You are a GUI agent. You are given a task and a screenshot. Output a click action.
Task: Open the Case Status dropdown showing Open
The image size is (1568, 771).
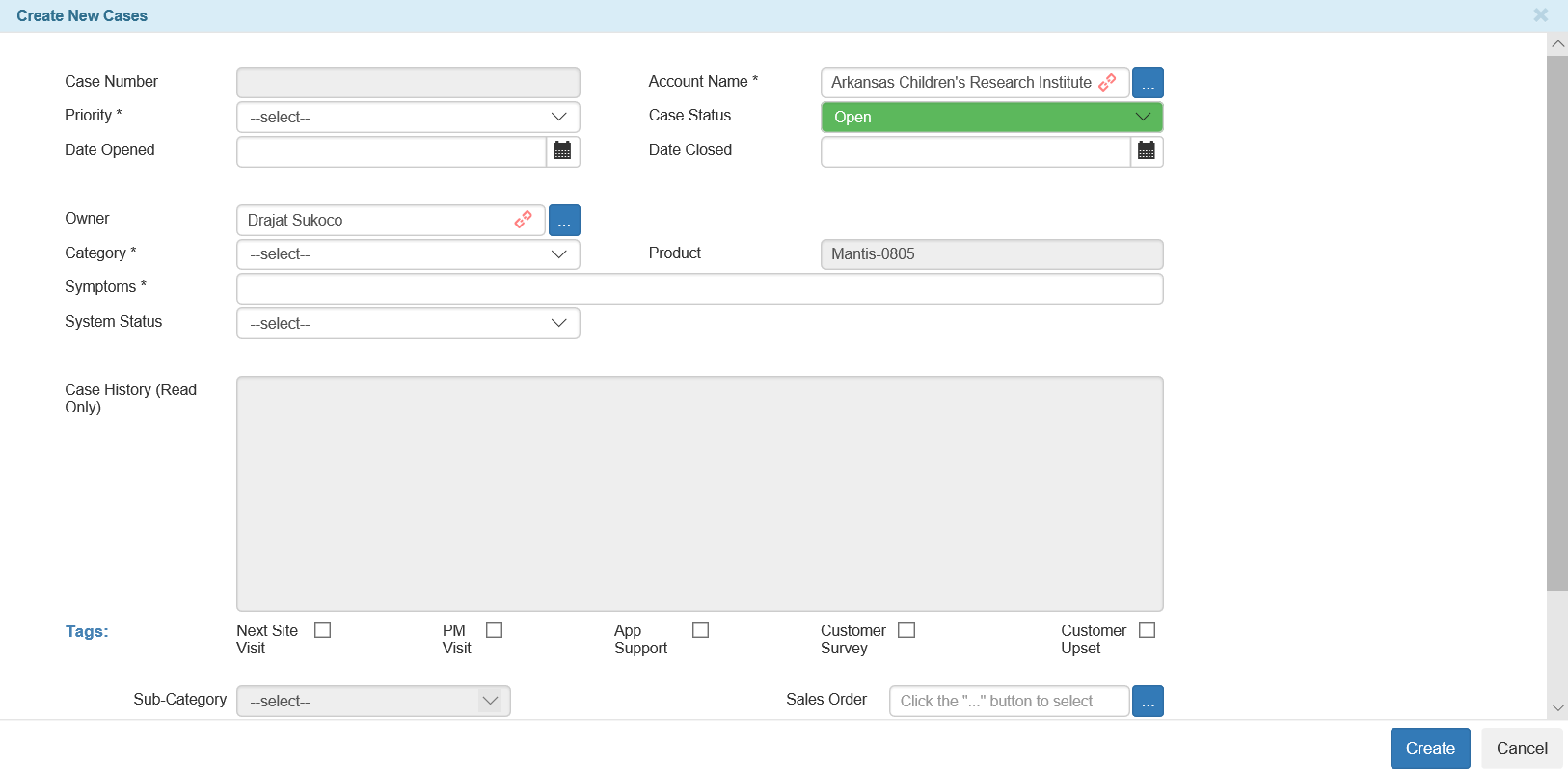point(992,117)
